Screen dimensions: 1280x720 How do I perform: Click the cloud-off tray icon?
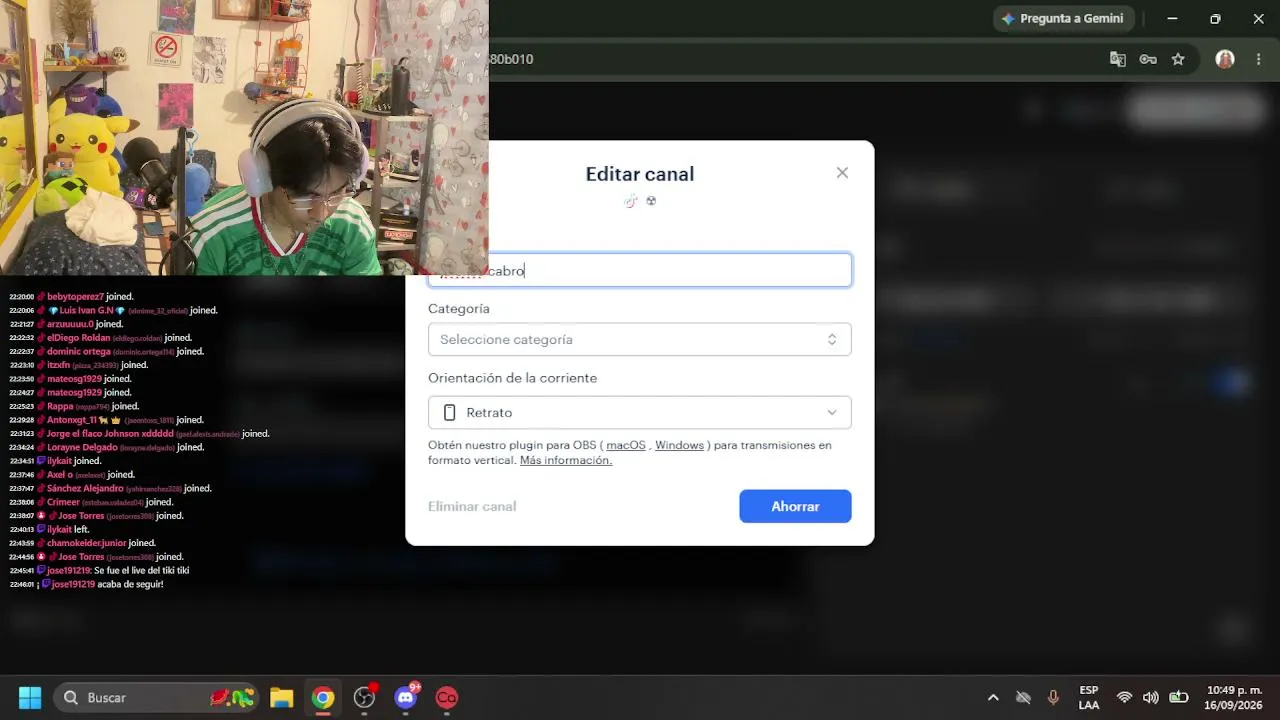click(x=1023, y=697)
